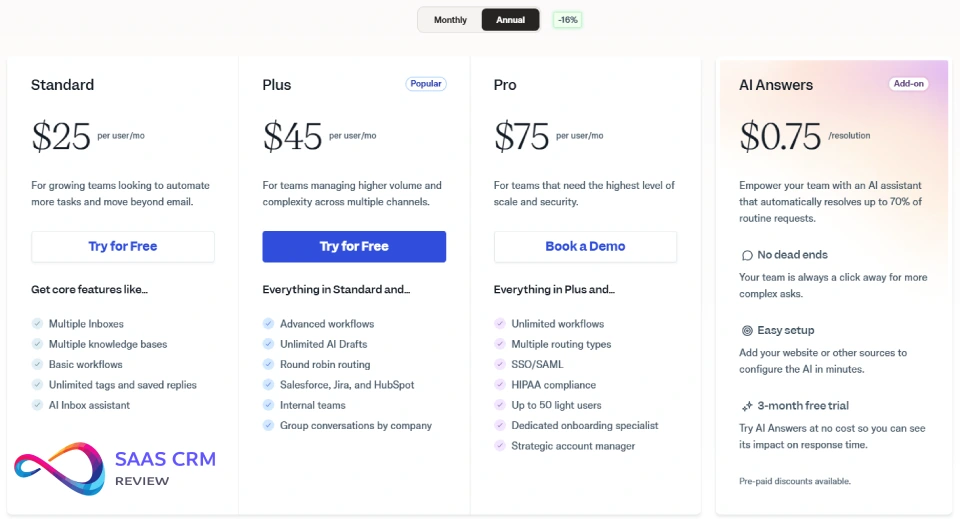Screen dimensions: 960x519
Task: Click the Popular badge on Plus plan
Action: click(x=426, y=84)
